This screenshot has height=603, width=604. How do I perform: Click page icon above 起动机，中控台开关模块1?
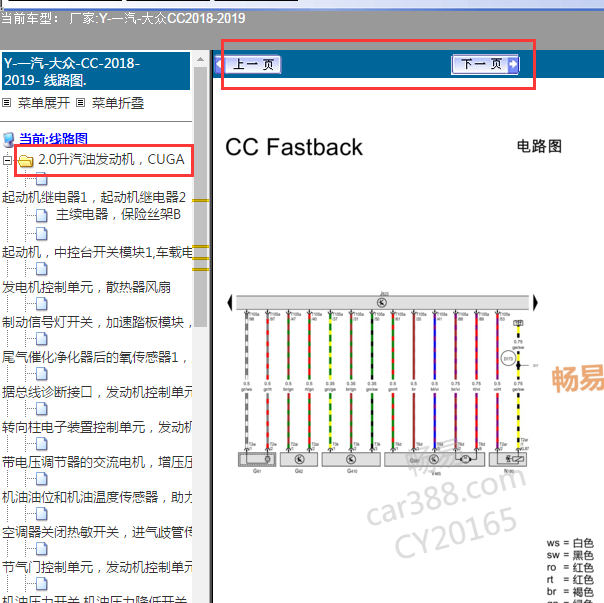tap(42, 233)
